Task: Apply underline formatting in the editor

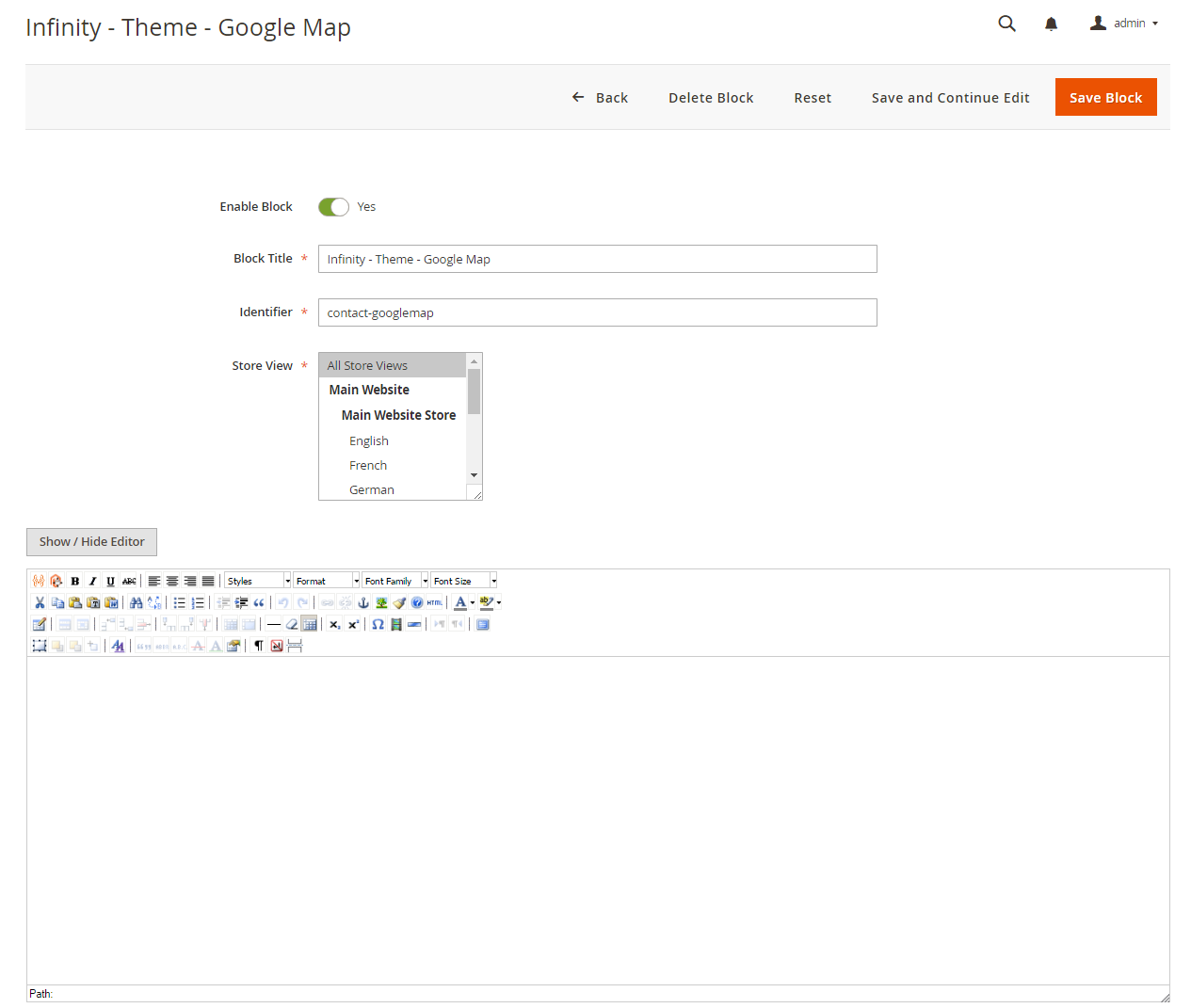Action: [x=111, y=581]
